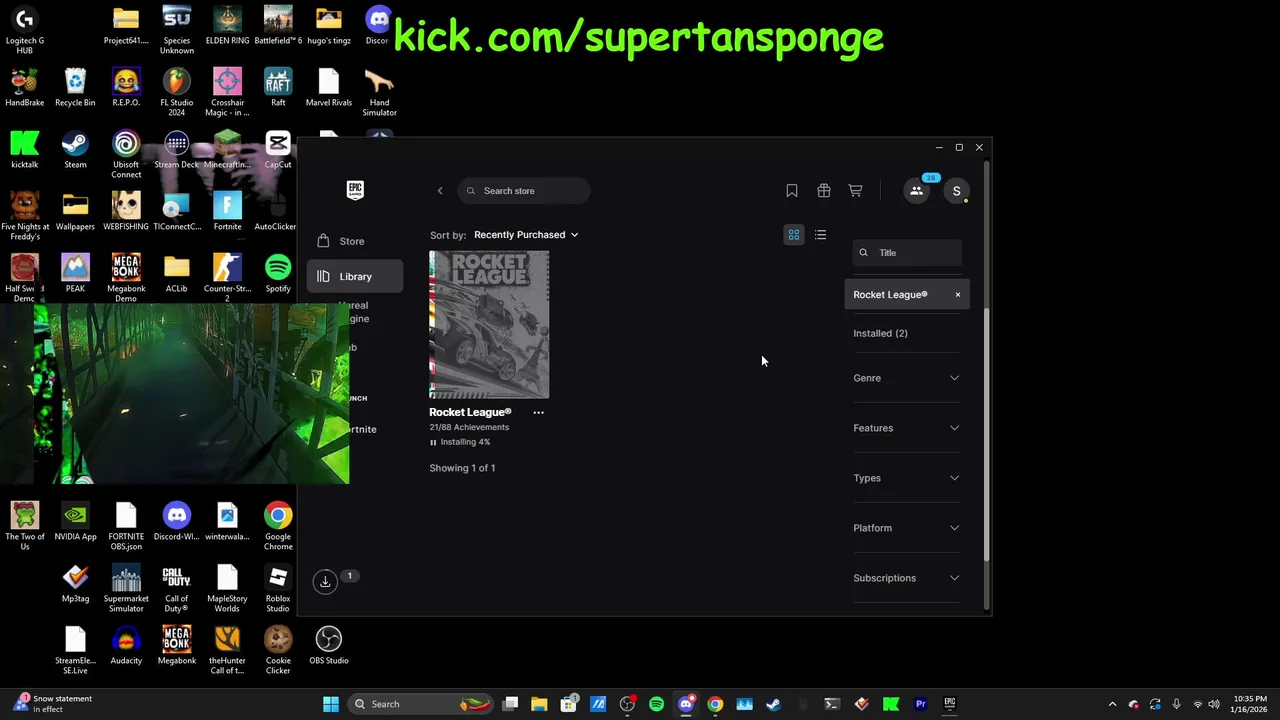The height and width of the screenshot is (720, 1280).
Task: Open Recycle Bin desktop icon
Action: click(75, 88)
